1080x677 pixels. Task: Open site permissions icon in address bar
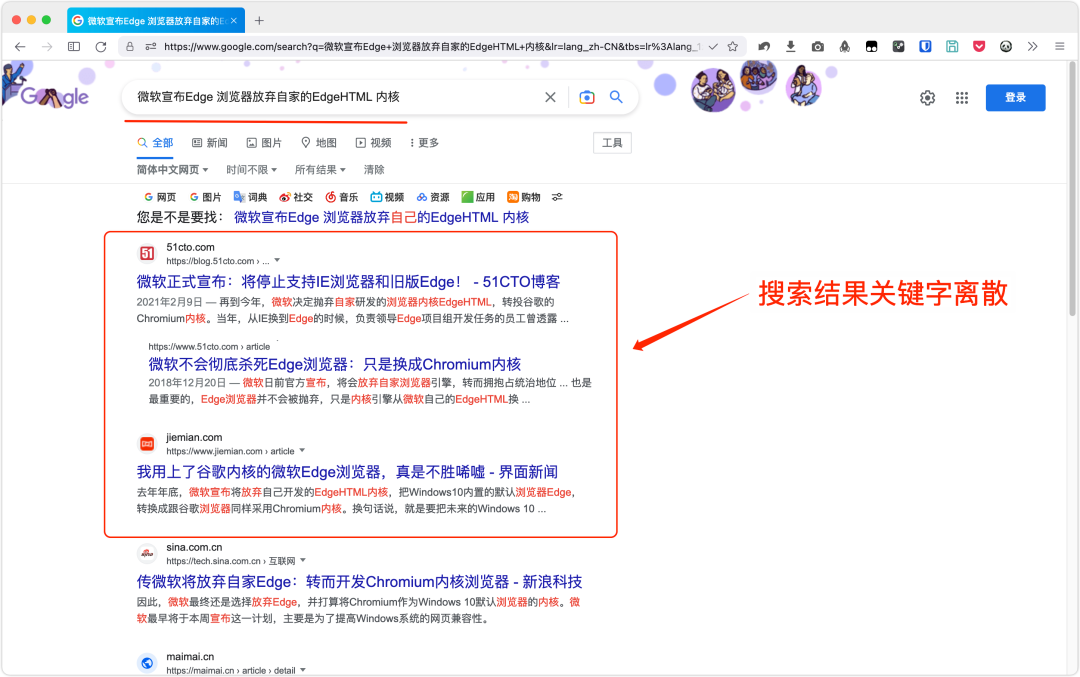pyautogui.click(x=151, y=47)
